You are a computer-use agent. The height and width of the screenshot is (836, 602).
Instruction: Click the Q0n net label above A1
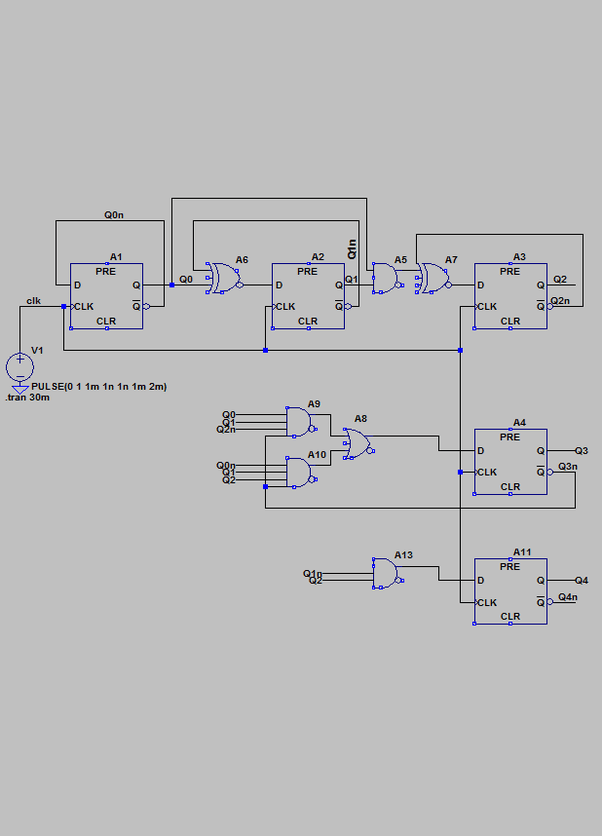(114, 215)
